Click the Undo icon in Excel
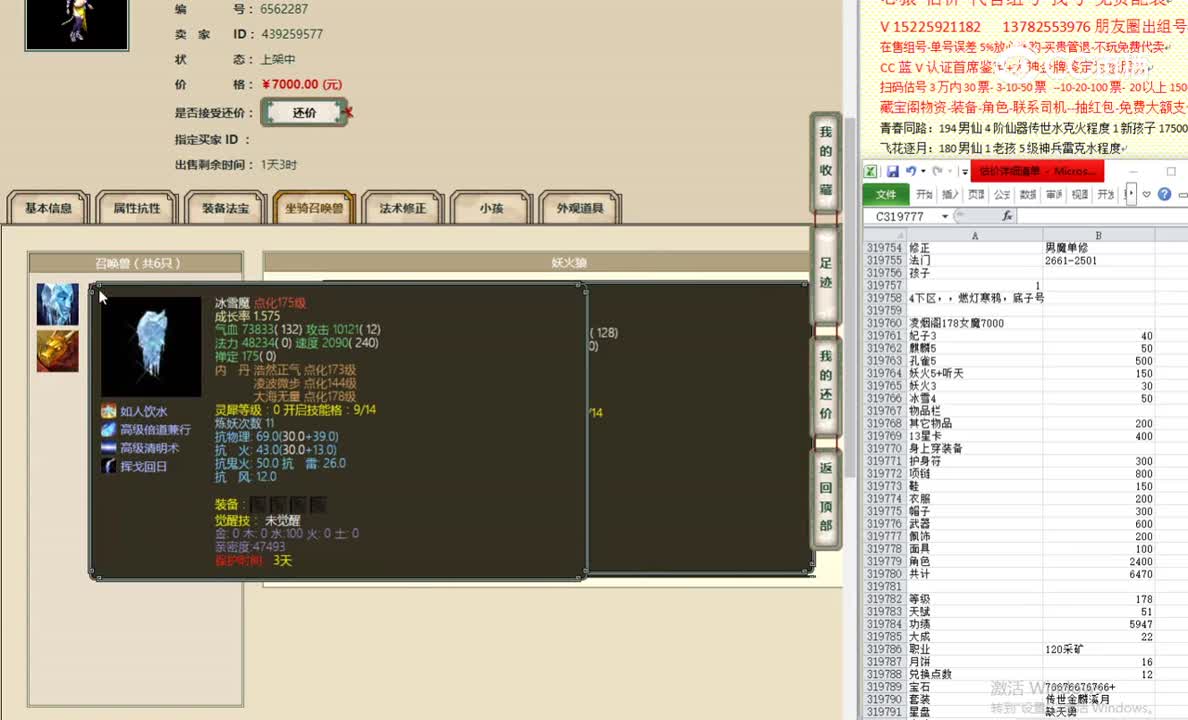 point(910,171)
